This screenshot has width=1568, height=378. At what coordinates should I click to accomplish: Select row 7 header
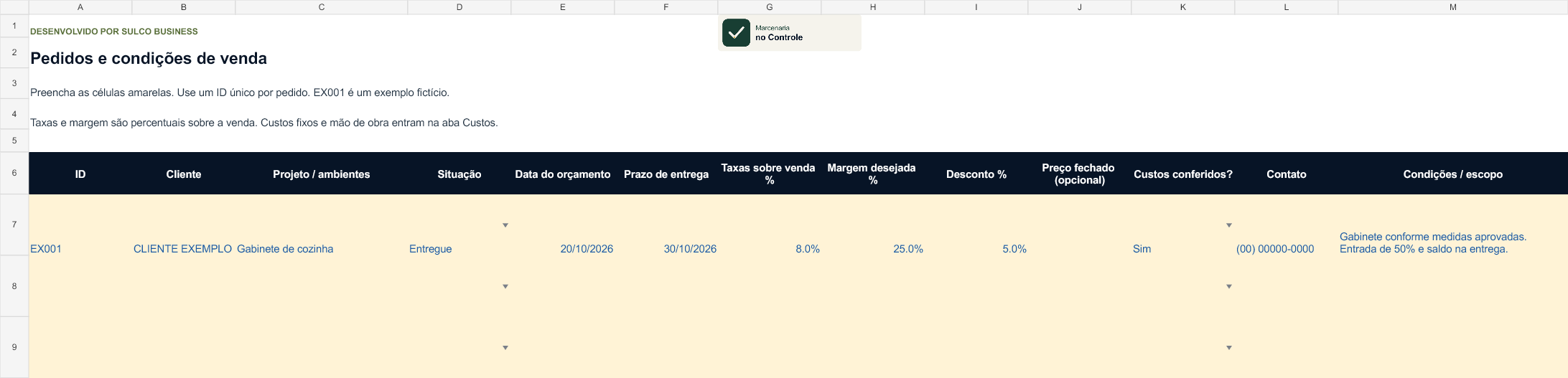tap(14, 225)
